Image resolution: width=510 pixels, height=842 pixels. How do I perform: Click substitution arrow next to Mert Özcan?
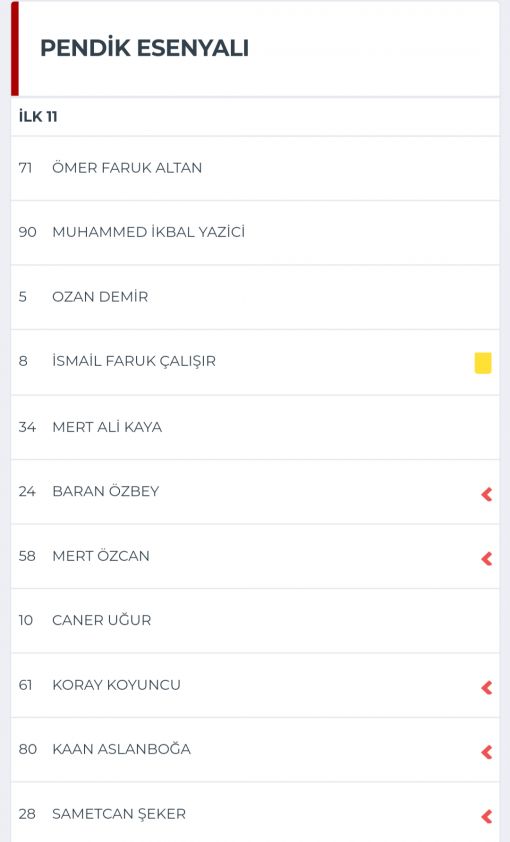[486, 558]
